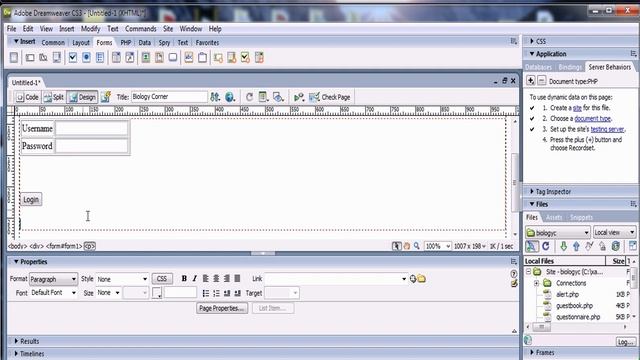Insert a Label form element
The width and height of the screenshot is (640, 360).
coord(189,58)
